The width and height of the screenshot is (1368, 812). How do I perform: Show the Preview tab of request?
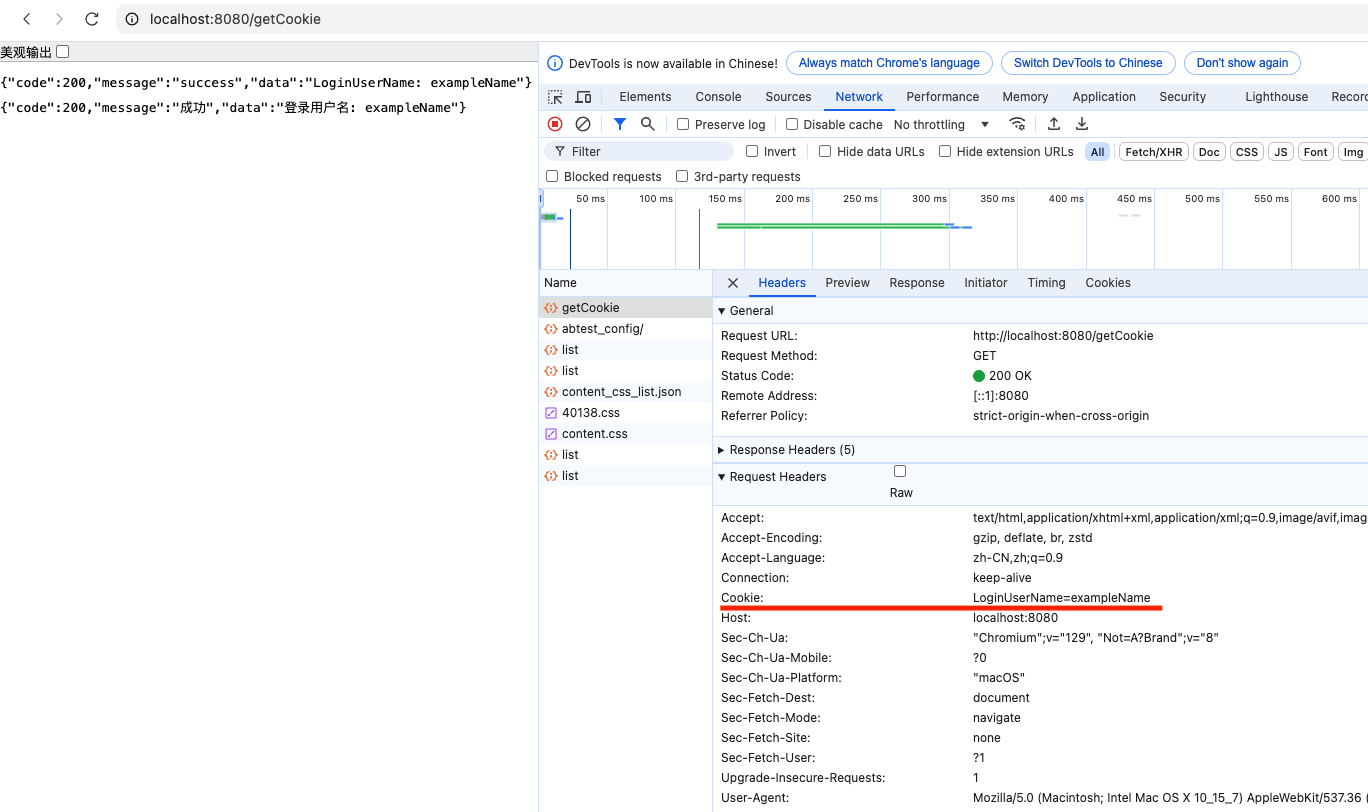(848, 283)
